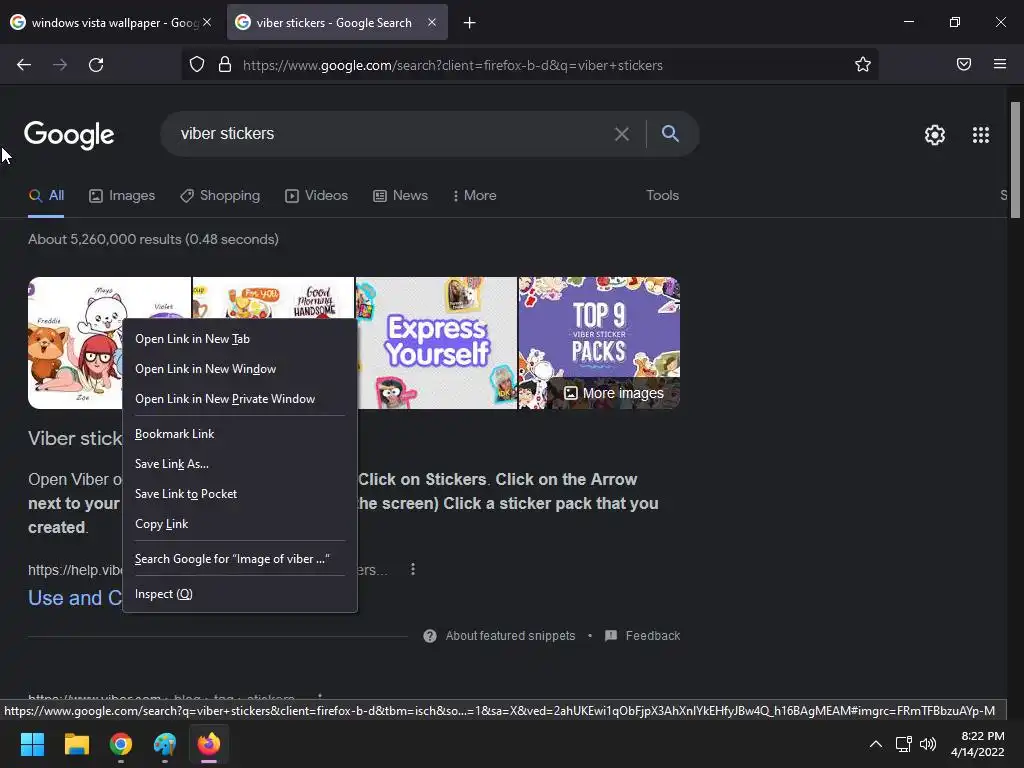Open File Explorer from the taskbar
The width and height of the screenshot is (1024, 768).
pyautogui.click(x=76, y=744)
